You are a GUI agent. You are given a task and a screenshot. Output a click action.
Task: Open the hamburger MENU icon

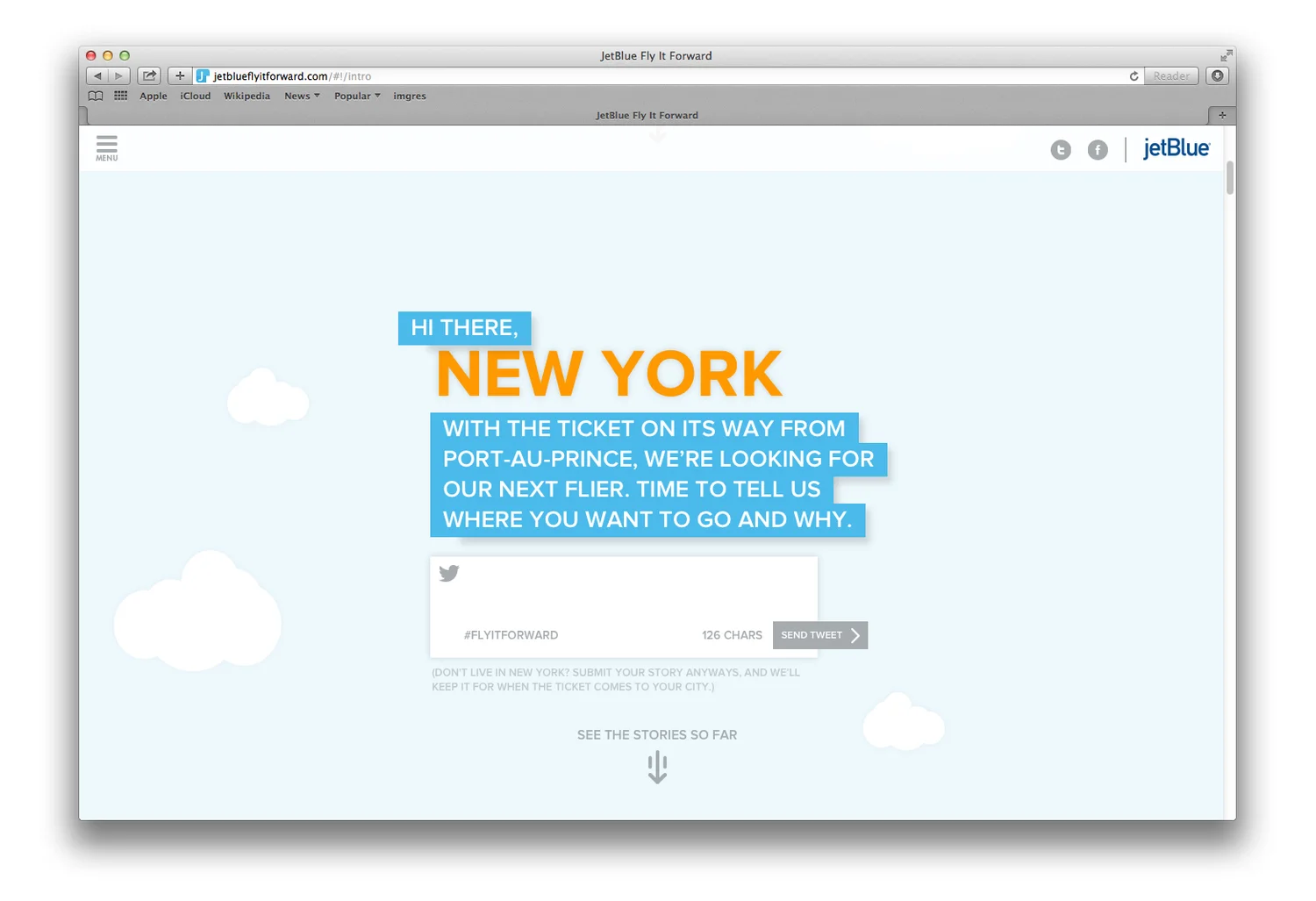pyautogui.click(x=107, y=147)
